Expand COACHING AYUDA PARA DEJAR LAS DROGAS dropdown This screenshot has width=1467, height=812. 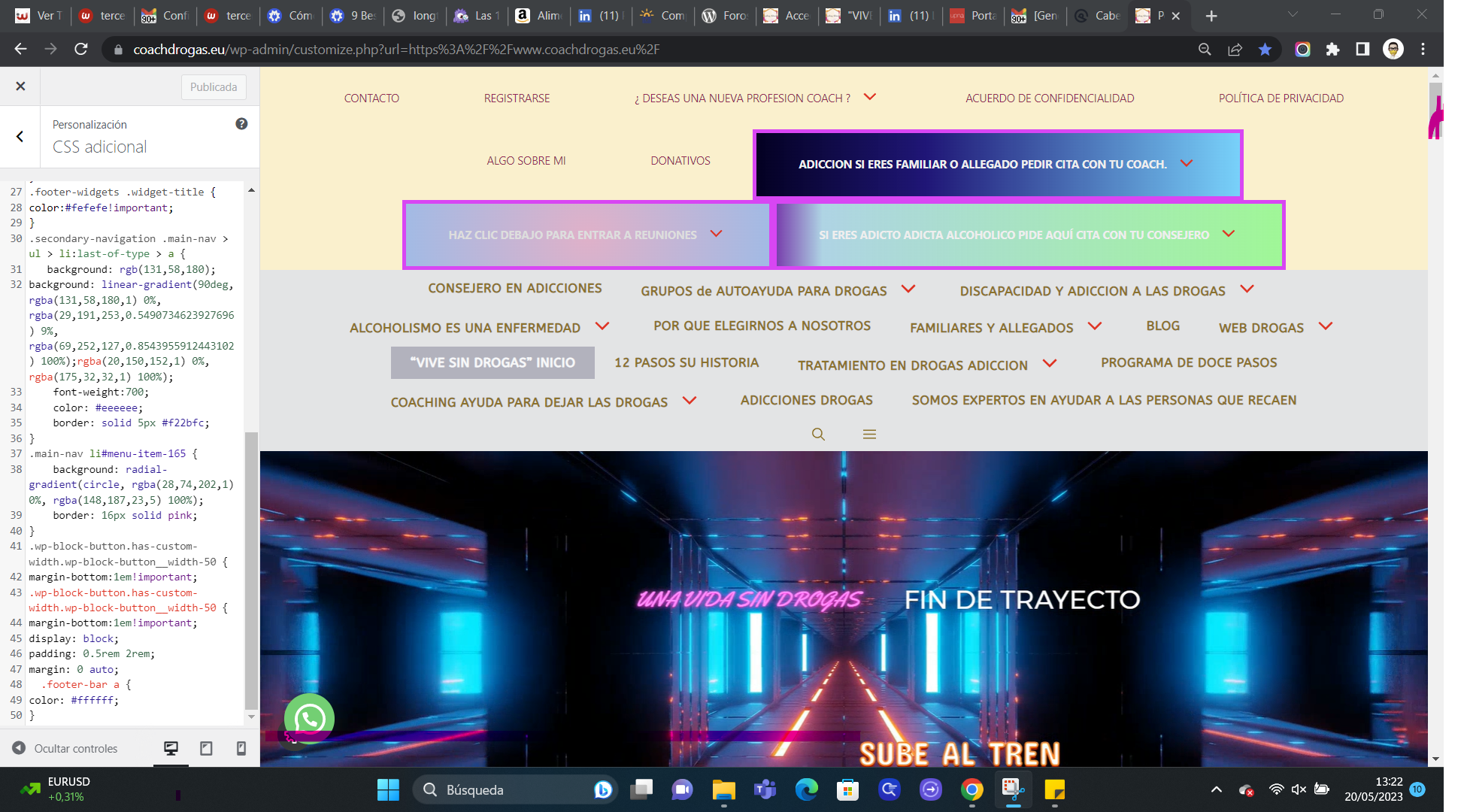(x=689, y=401)
